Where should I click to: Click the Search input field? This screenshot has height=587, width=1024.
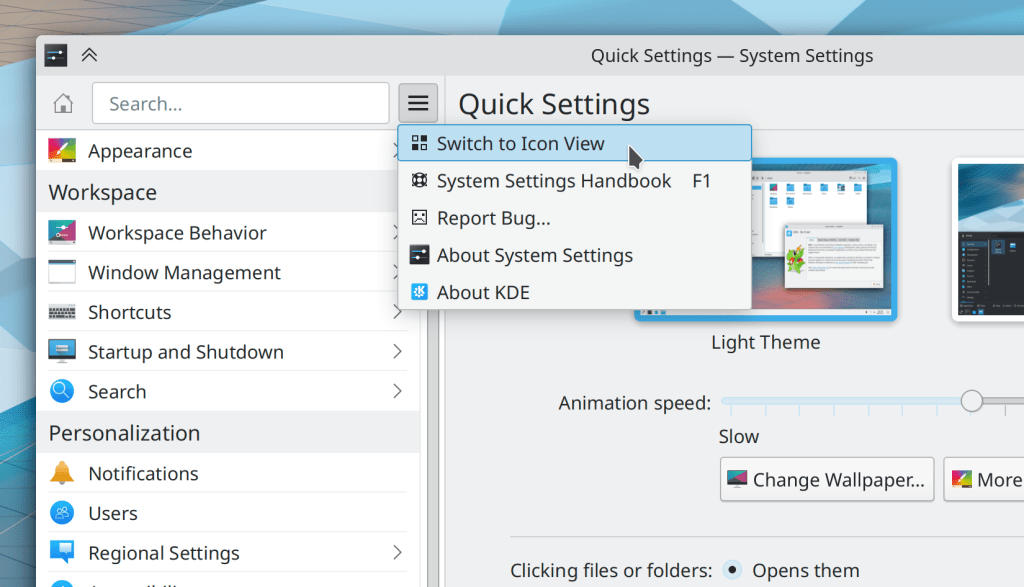tap(240, 104)
